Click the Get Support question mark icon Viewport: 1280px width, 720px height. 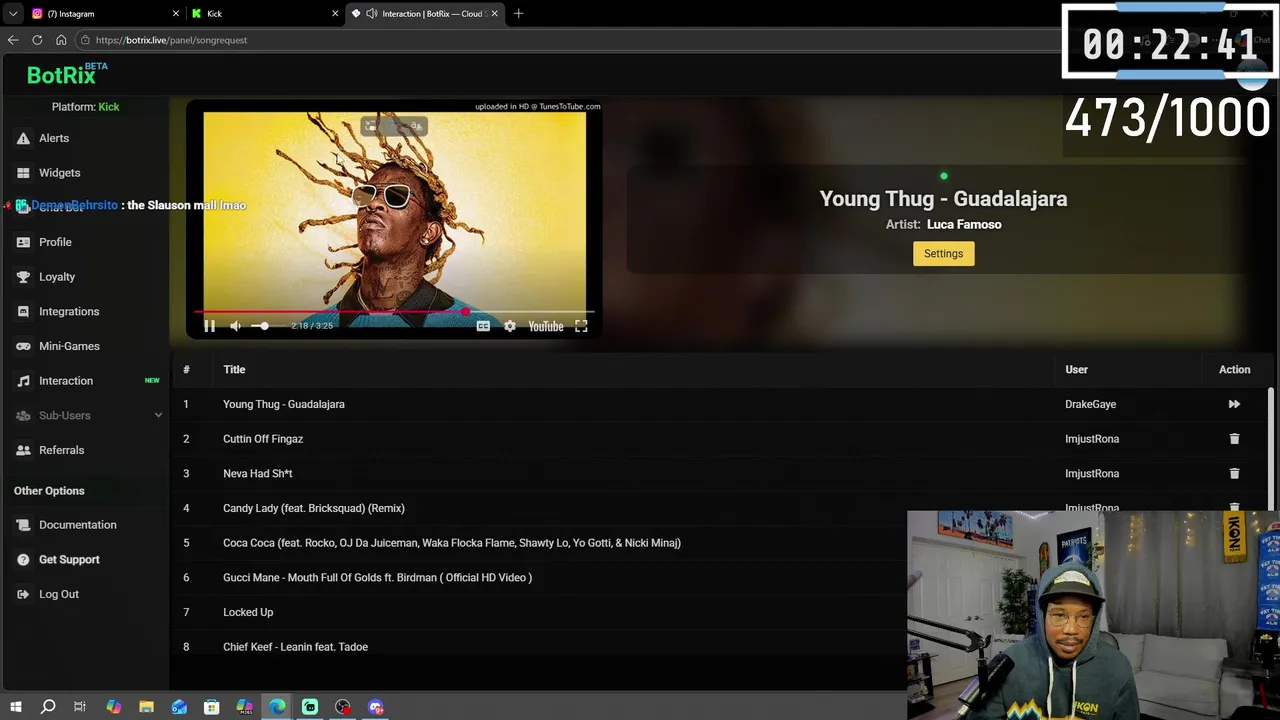[x=23, y=560]
